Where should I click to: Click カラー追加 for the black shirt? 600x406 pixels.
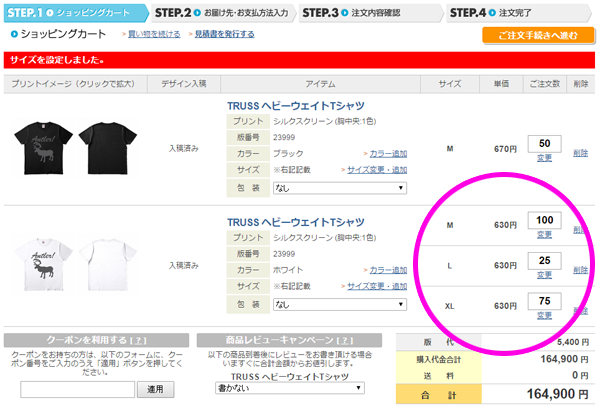pos(388,154)
